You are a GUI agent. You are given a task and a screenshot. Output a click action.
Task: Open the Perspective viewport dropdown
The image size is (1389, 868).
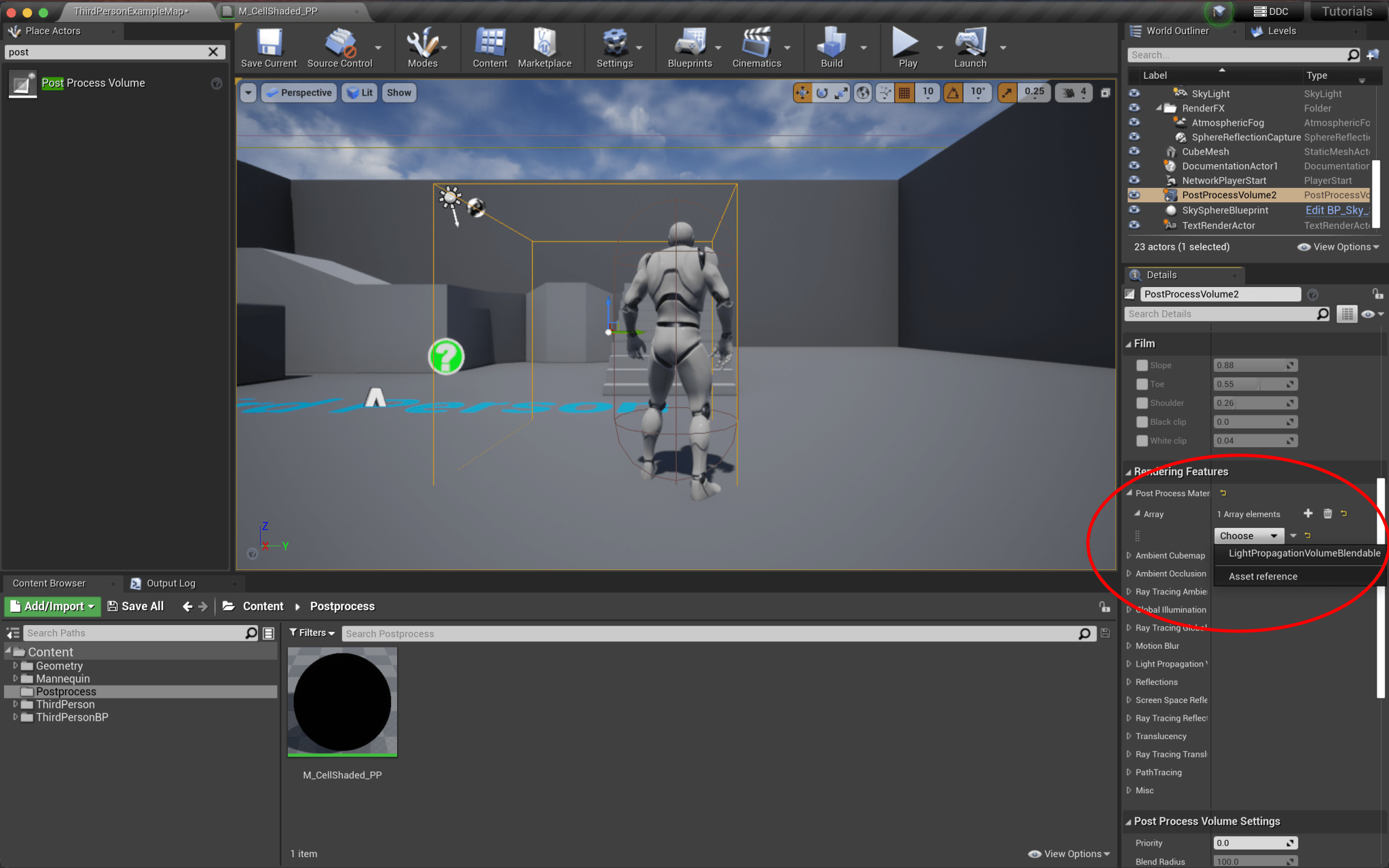299,92
